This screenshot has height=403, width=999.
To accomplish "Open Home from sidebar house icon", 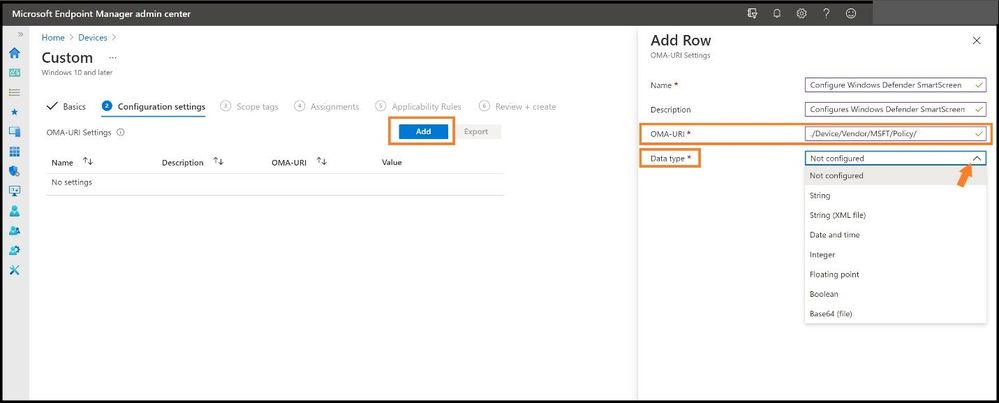I will pyautogui.click(x=14, y=53).
